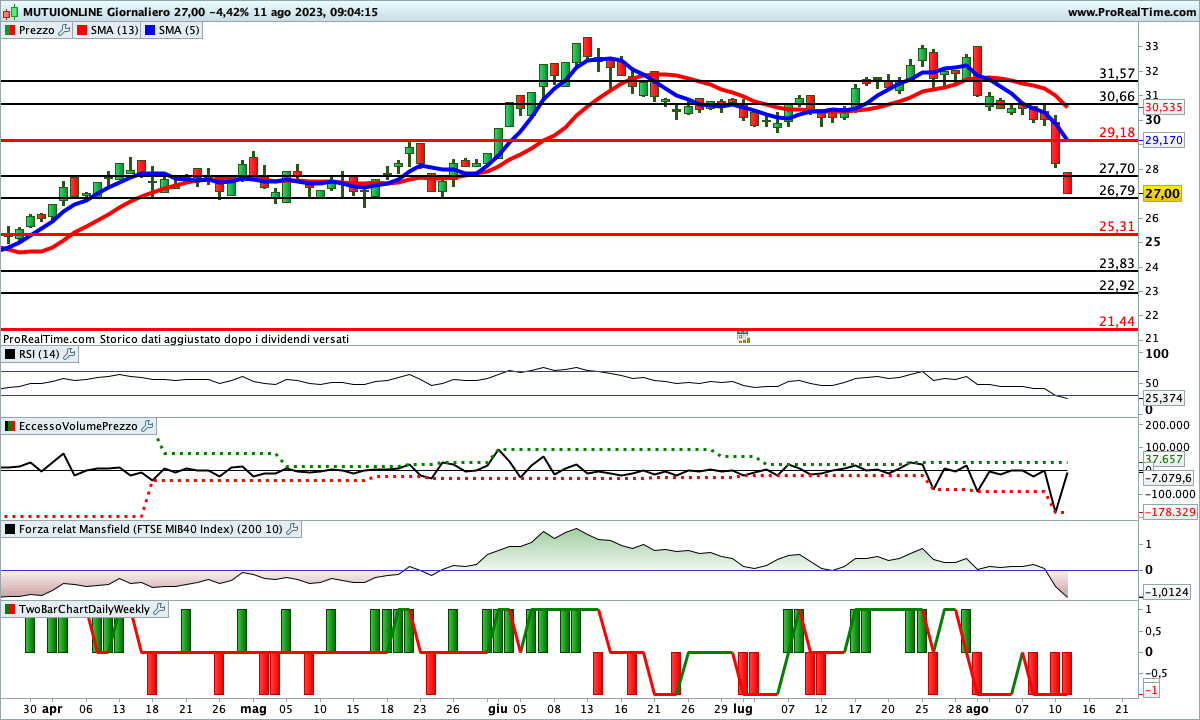Click TwoBarChartDailyWeekly wrench icon
This screenshot has width=1200, height=720.
pyautogui.click(x=160, y=608)
